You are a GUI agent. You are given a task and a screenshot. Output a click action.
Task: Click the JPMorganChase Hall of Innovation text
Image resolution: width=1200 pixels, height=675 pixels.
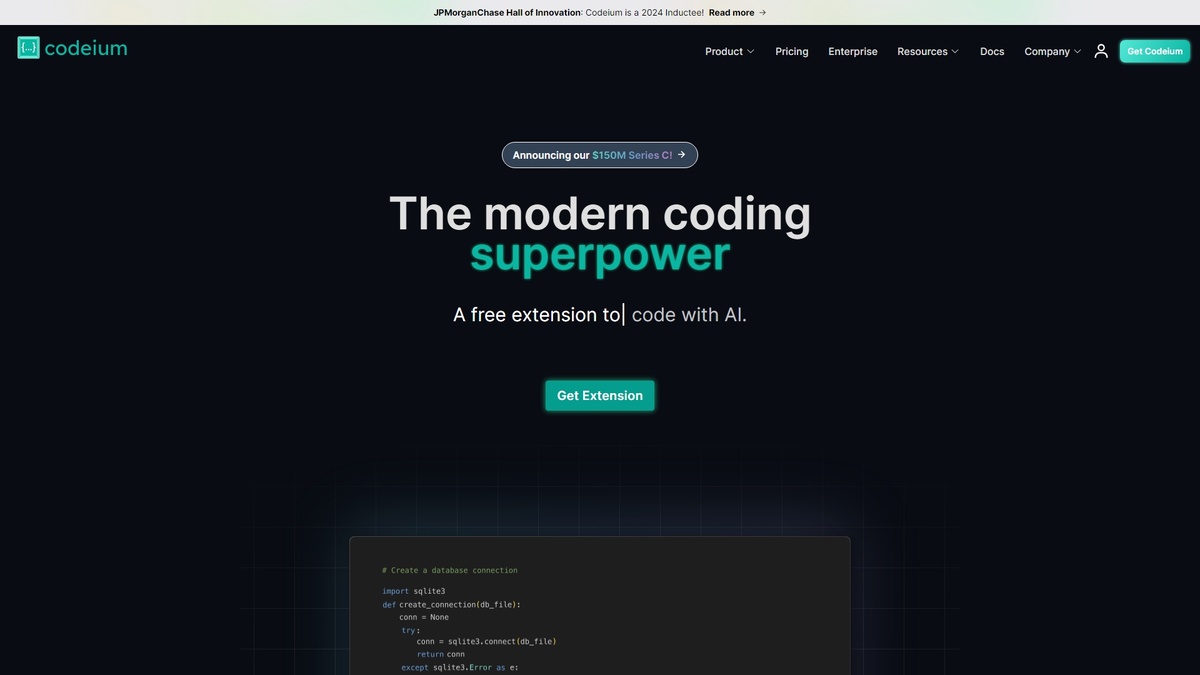(x=506, y=11)
